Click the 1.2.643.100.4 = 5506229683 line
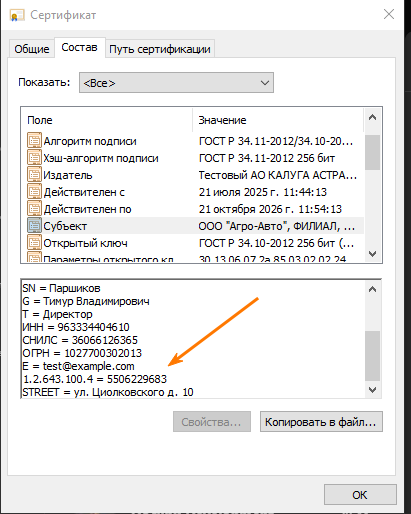 click(x=95, y=379)
